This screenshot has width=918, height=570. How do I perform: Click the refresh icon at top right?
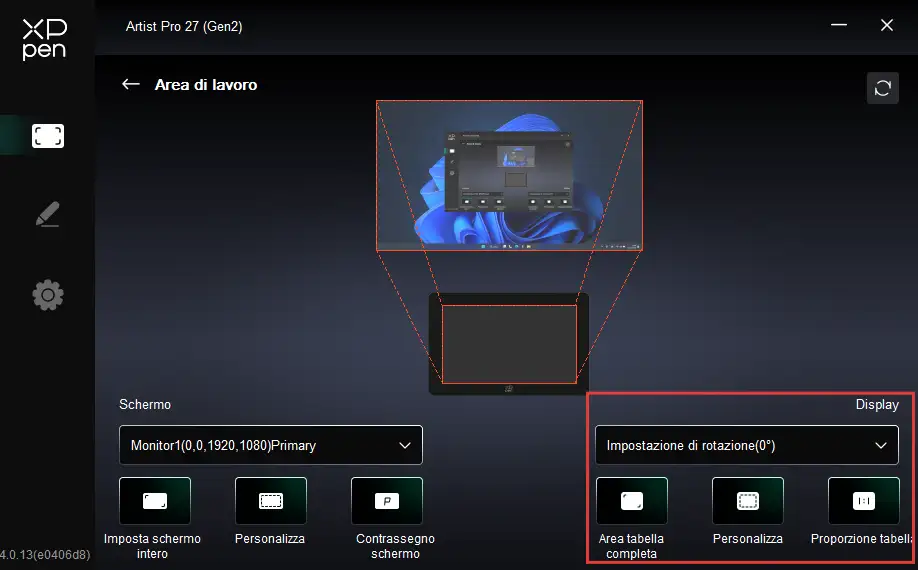tap(882, 88)
